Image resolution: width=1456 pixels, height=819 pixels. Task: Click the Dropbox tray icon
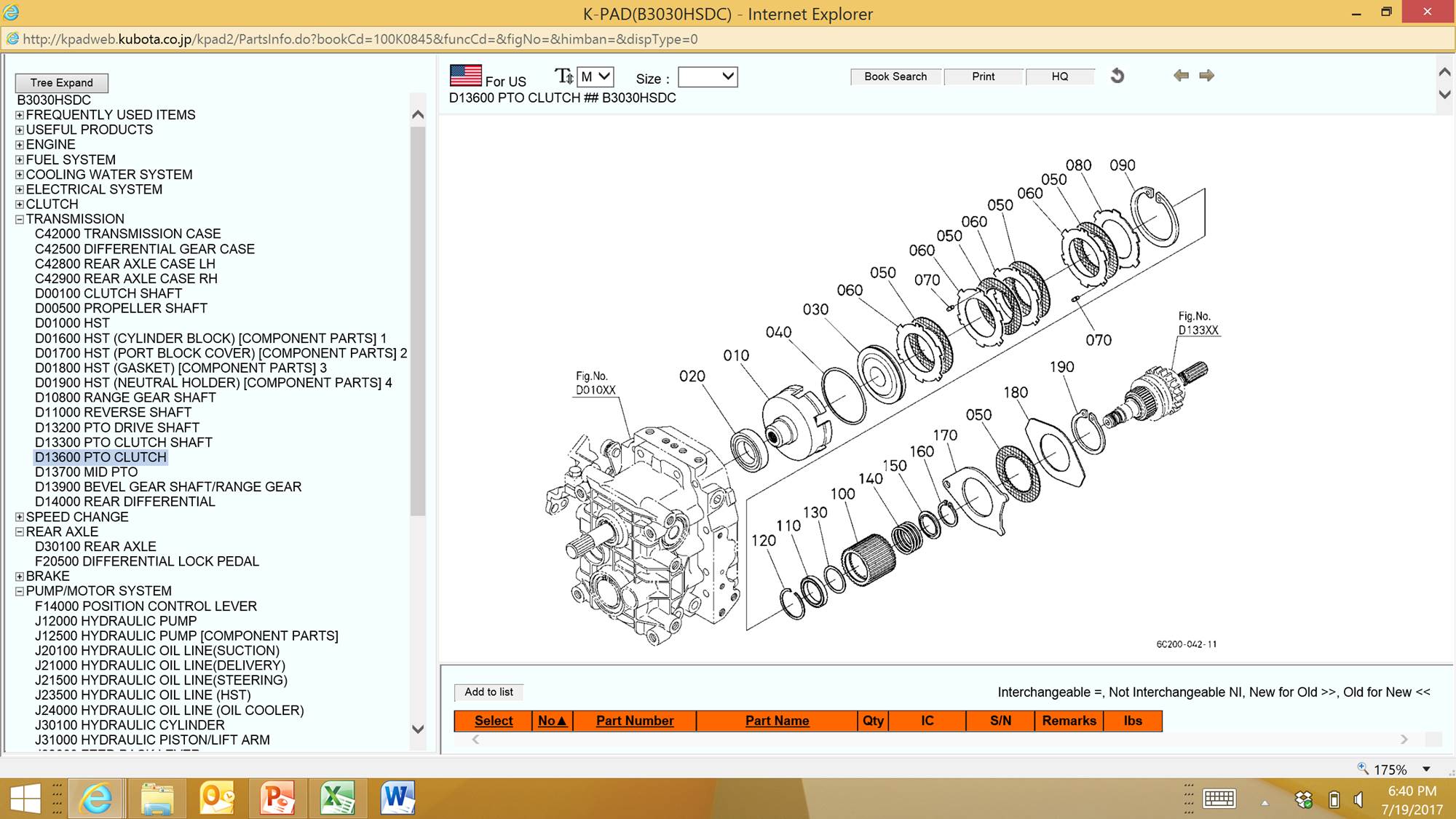tap(1304, 800)
